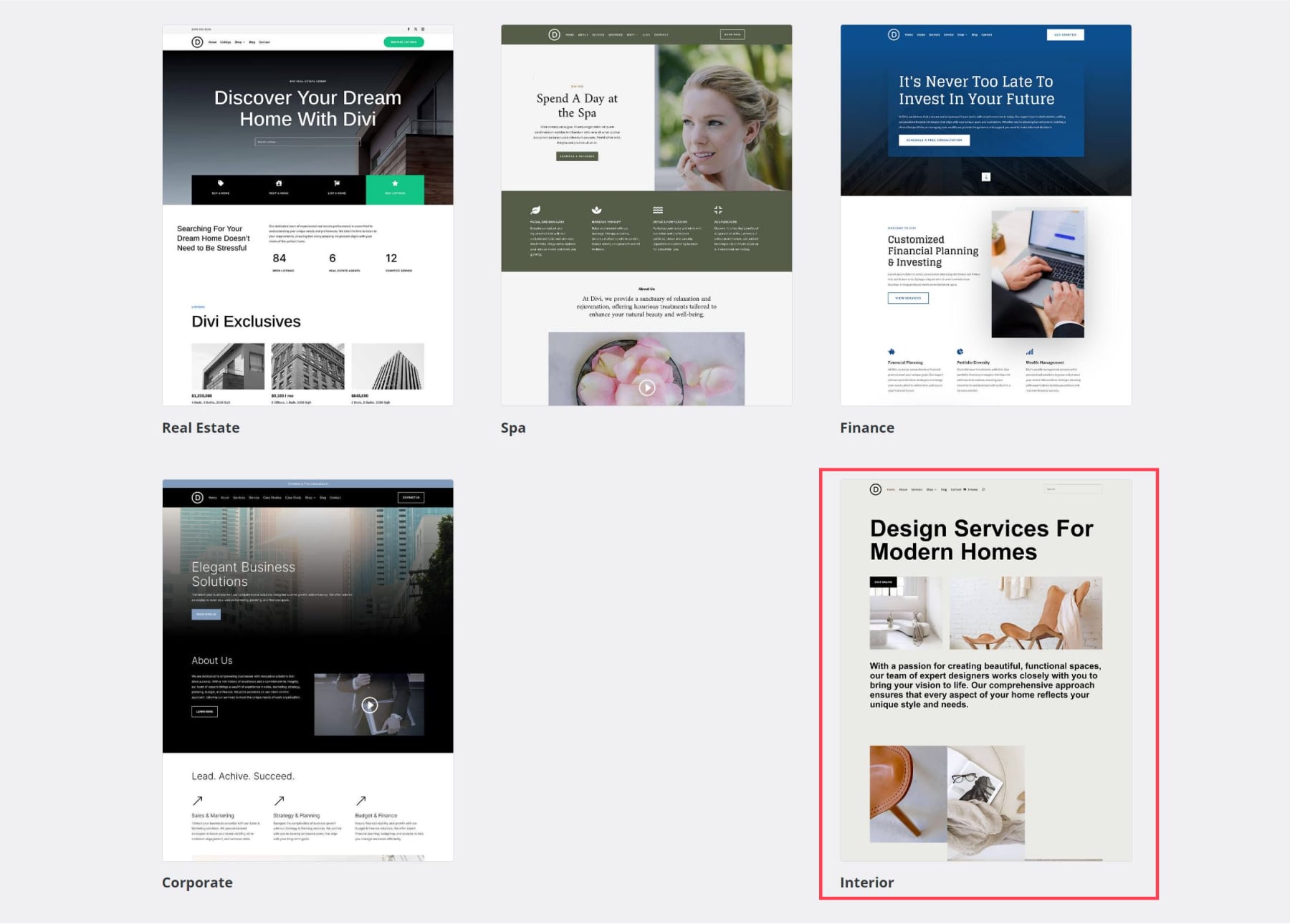Click Blog in the Interior navigation menu
1290x924 pixels.
coord(944,489)
